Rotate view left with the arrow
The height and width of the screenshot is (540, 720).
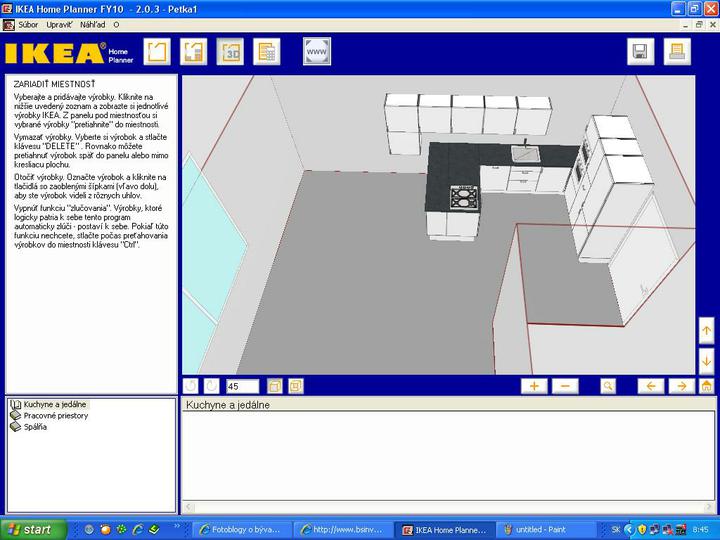pos(650,386)
